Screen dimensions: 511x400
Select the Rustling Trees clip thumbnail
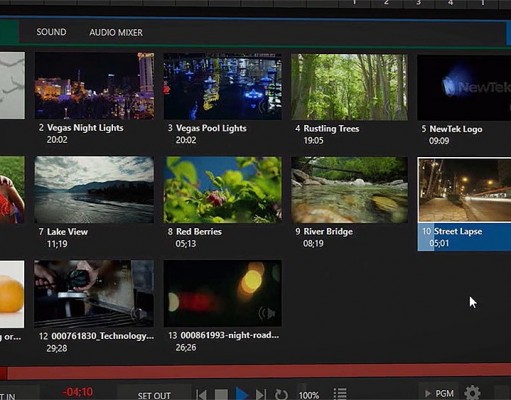pyautogui.click(x=349, y=87)
